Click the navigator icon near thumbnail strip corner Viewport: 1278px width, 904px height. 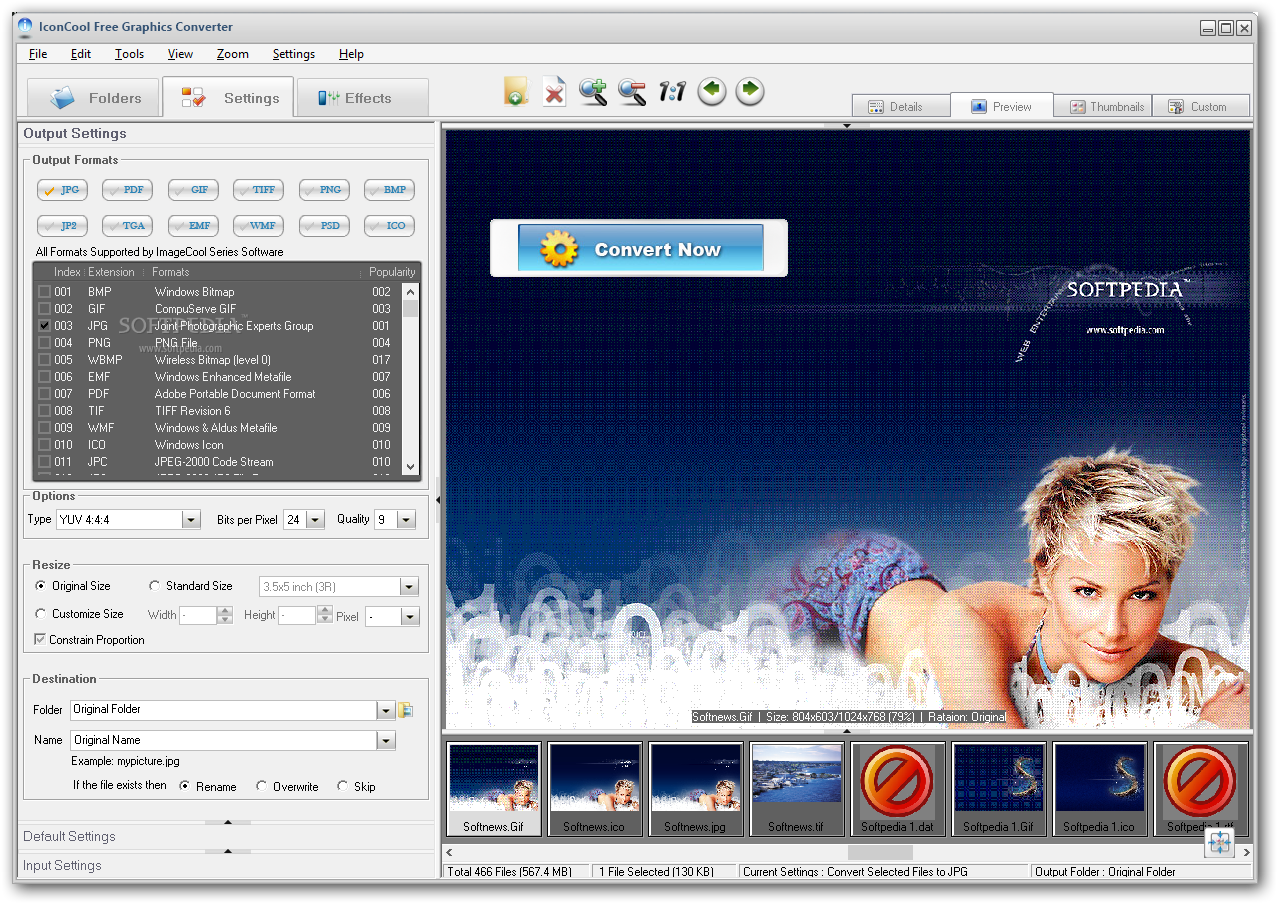coord(1220,843)
